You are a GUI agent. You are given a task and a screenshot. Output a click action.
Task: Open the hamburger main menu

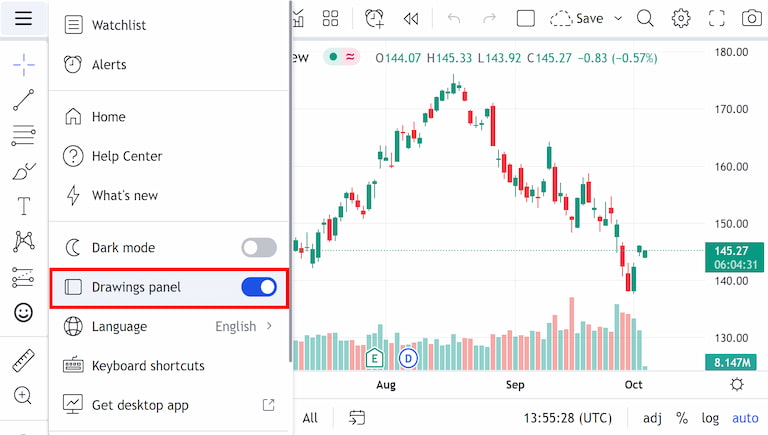[23, 19]
